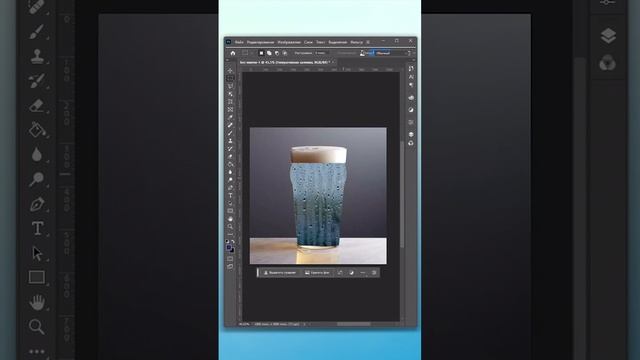Enable Add to selection mode
The image size is (640, 360).
[x=269, y=53]
